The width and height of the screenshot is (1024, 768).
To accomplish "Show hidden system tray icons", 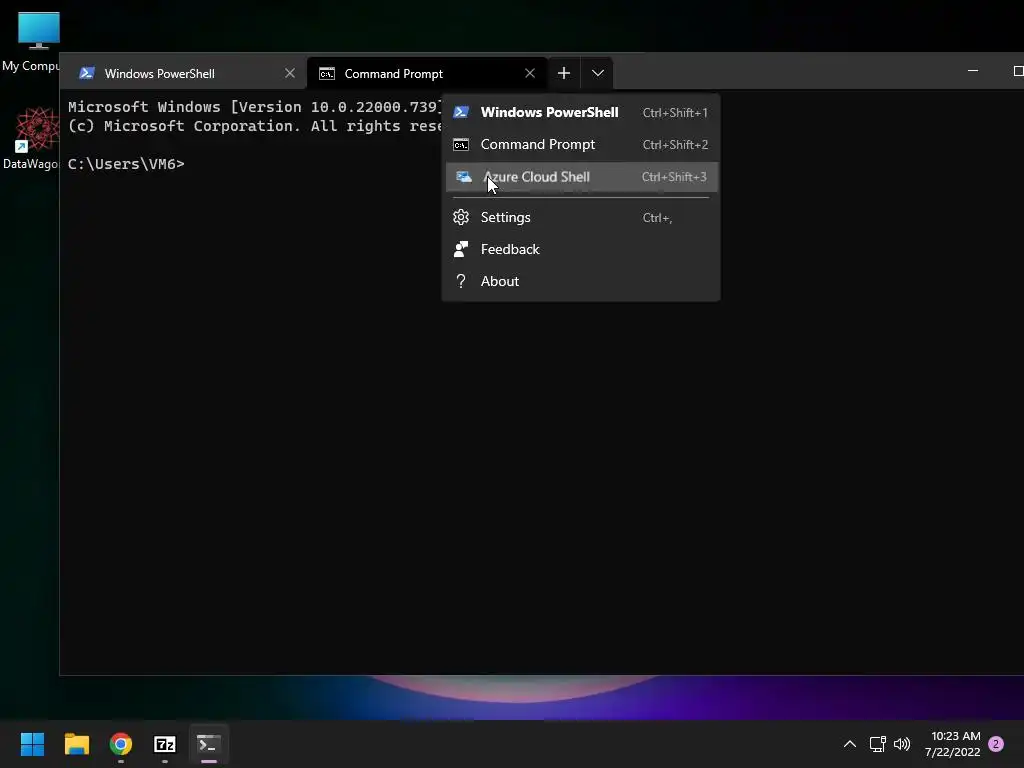I will [x=850, y=744].
